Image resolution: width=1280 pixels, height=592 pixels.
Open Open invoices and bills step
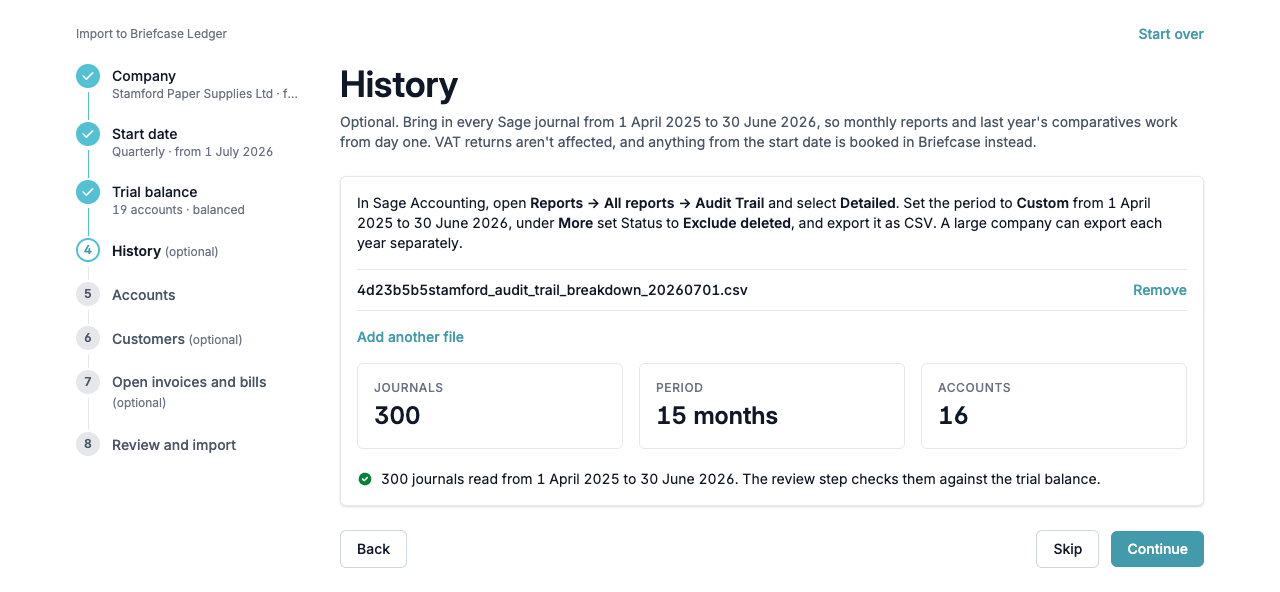click(189, 392)
